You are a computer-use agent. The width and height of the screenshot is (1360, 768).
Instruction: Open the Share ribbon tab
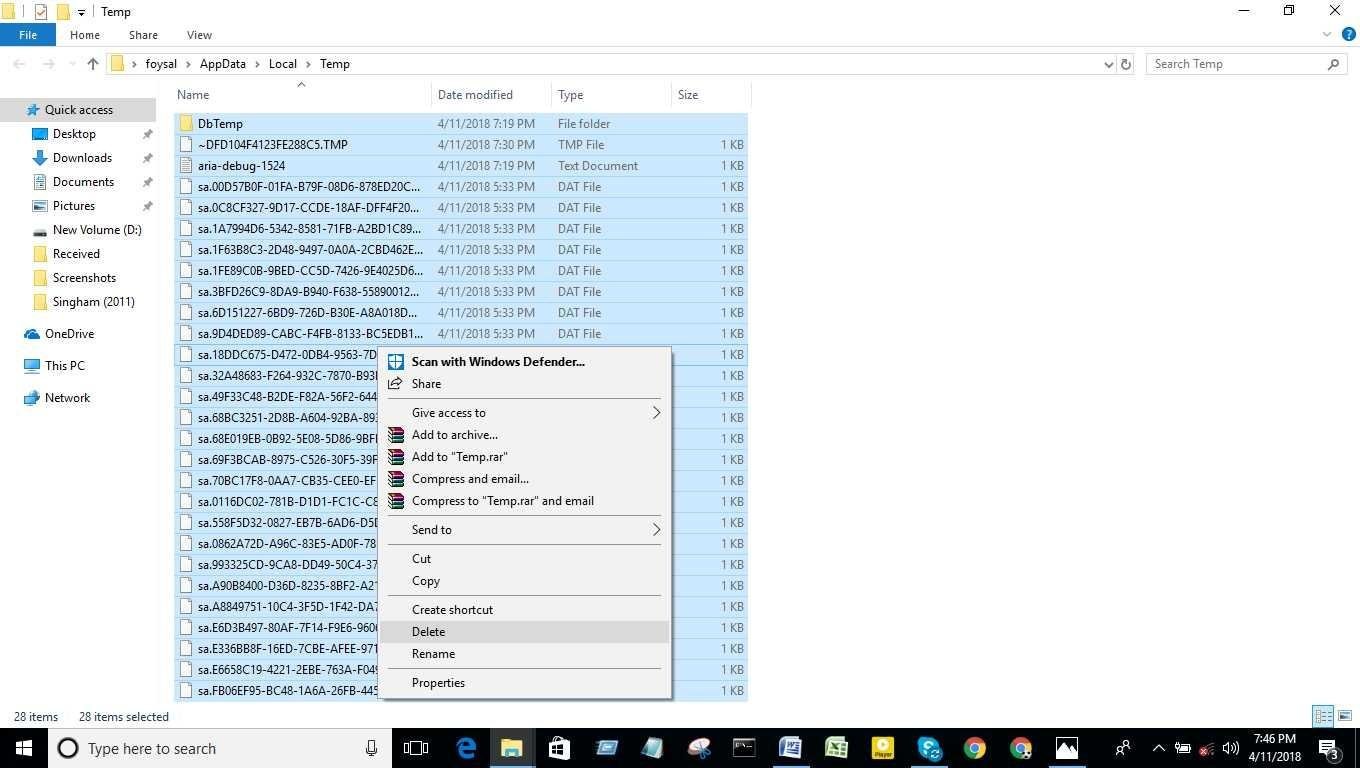click(x=143, y=35)
